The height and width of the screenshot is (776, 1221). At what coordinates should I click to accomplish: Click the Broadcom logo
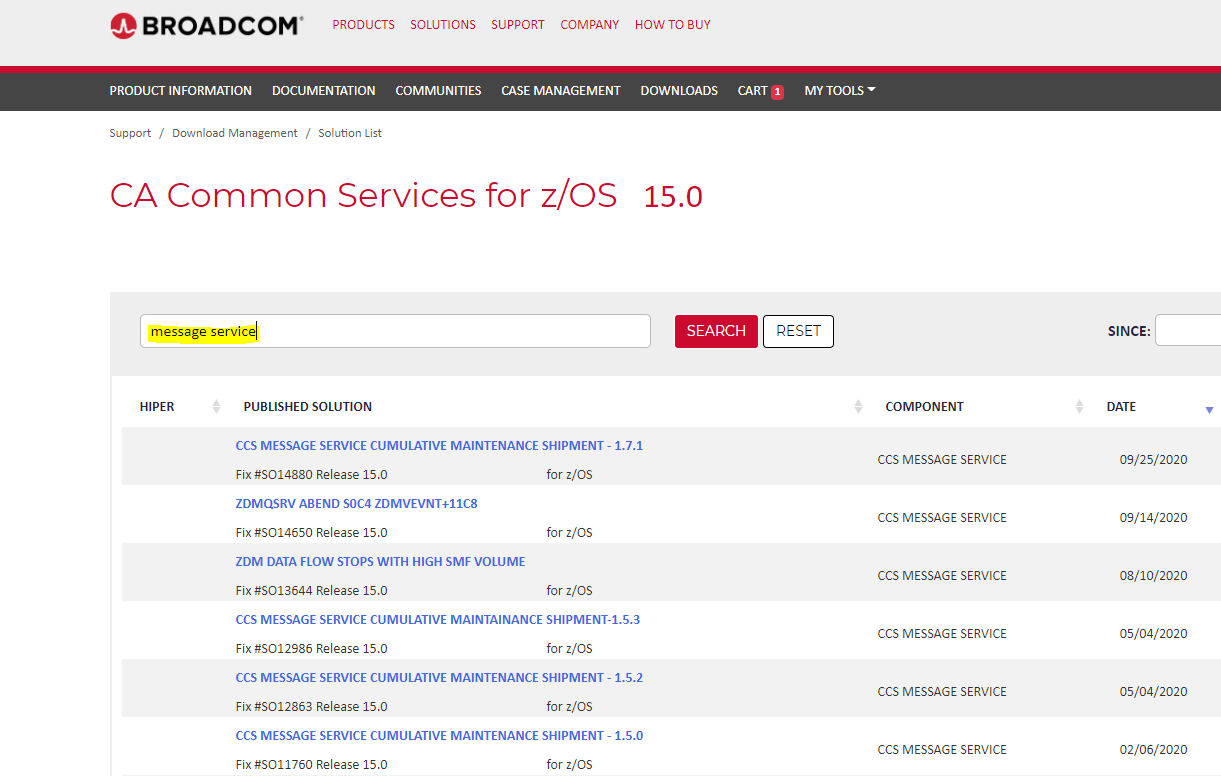coord(206,25)
